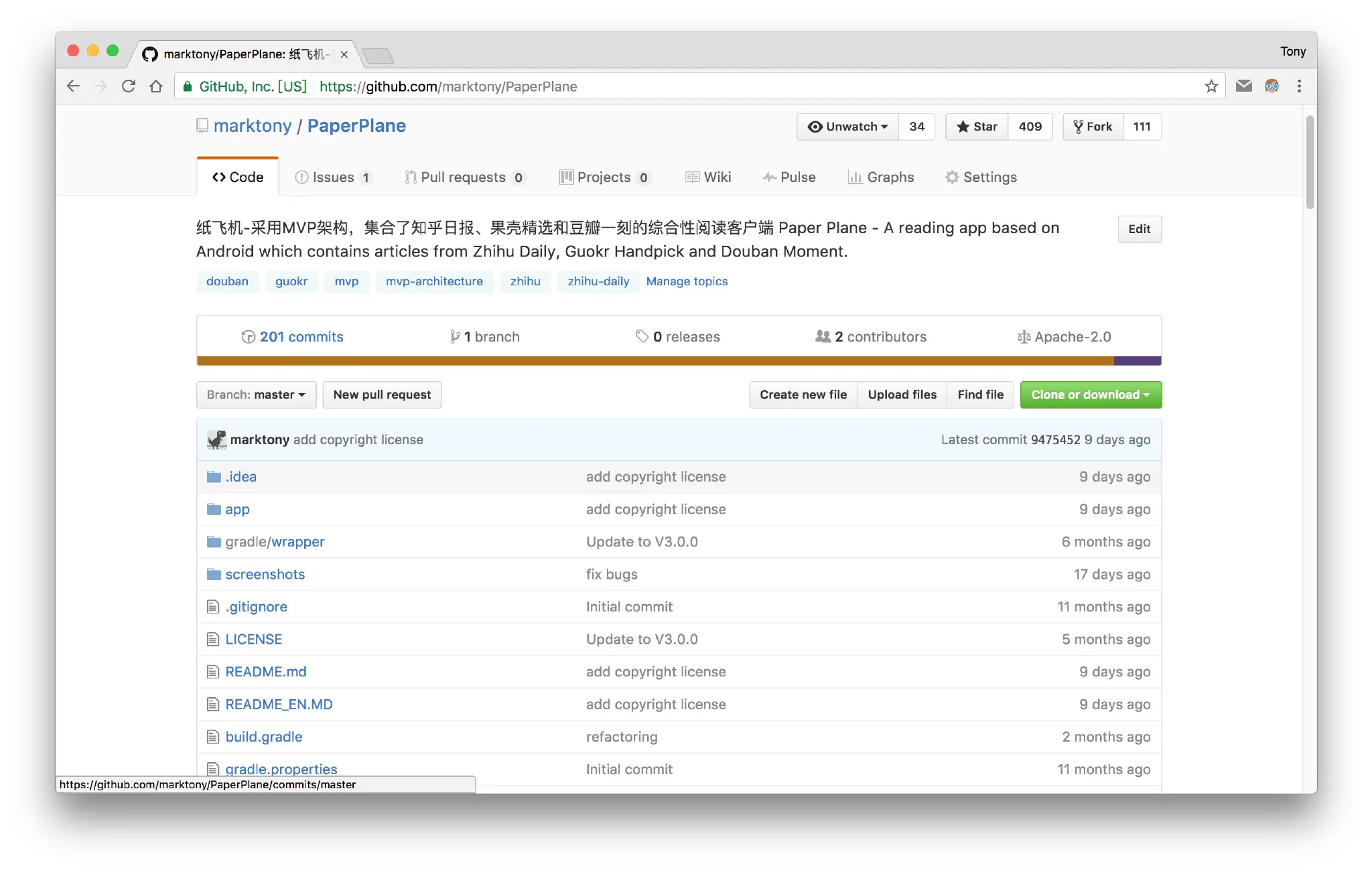
Task: Click the README.md file icon
Action: tap(213, 672)
